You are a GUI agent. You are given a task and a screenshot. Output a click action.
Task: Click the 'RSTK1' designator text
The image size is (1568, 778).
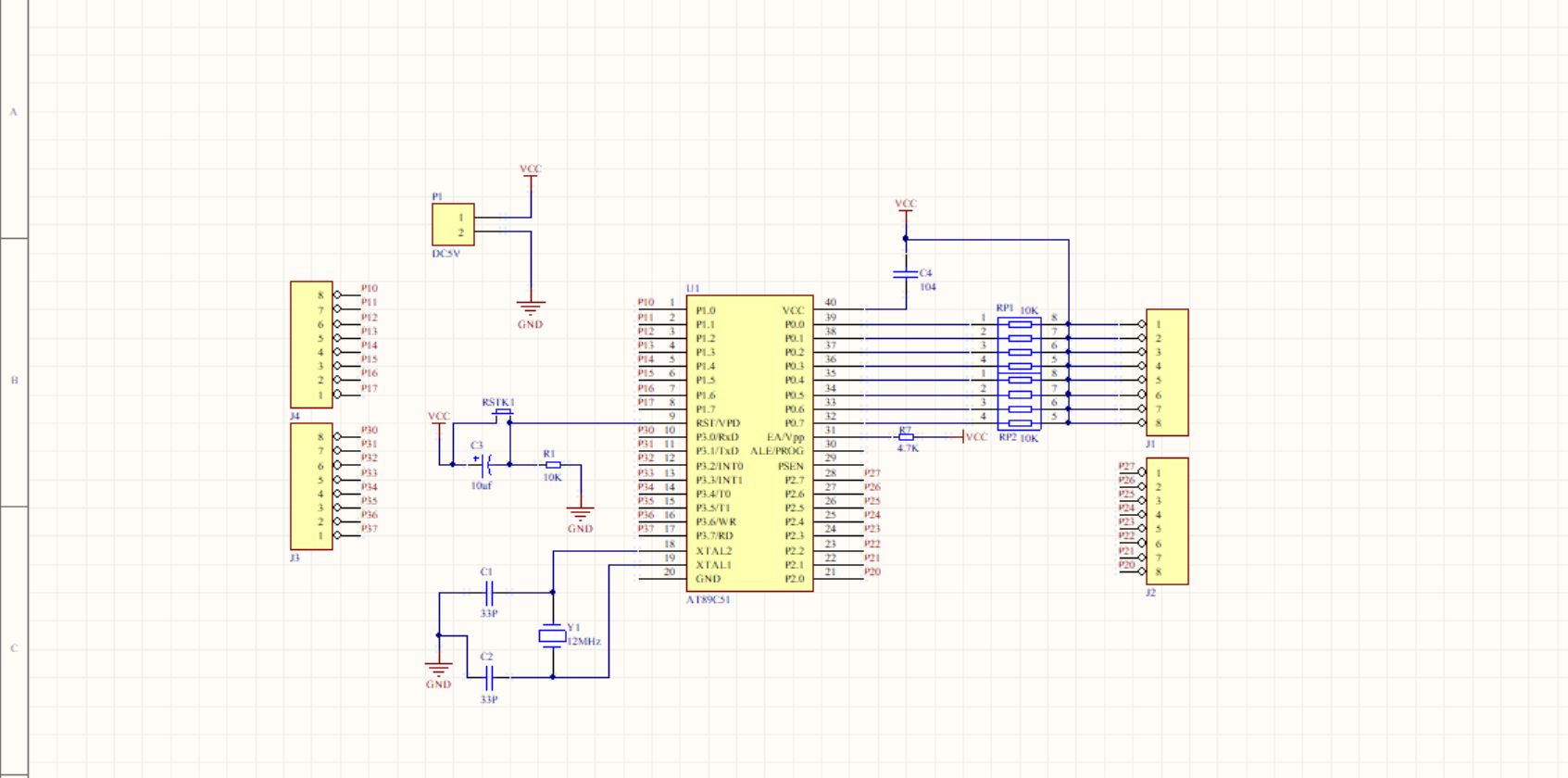click(498, 403)
